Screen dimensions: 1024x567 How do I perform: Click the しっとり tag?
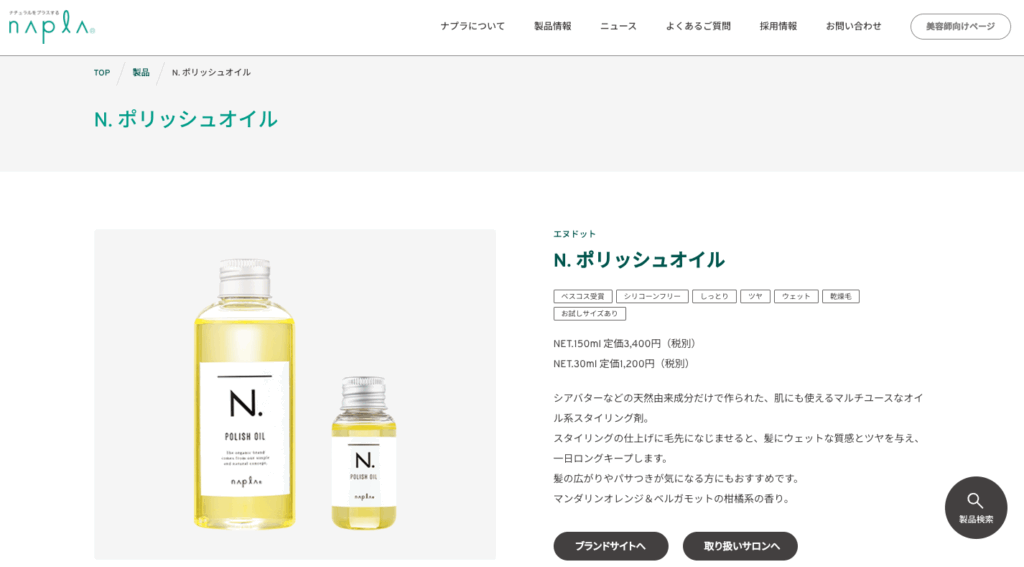(x=714, y=297)
